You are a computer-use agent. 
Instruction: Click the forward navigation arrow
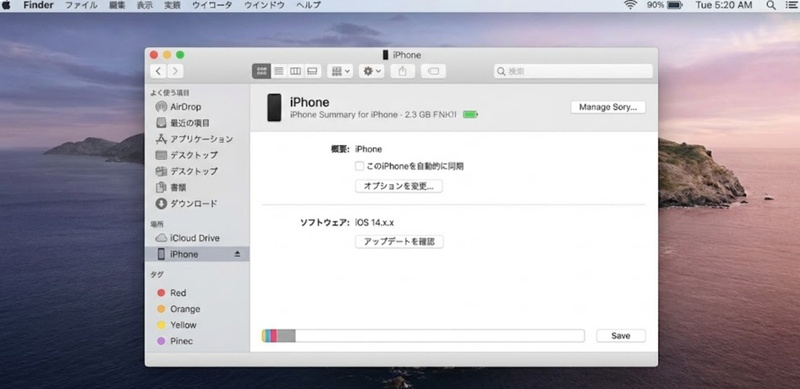(x=175, y=71)
